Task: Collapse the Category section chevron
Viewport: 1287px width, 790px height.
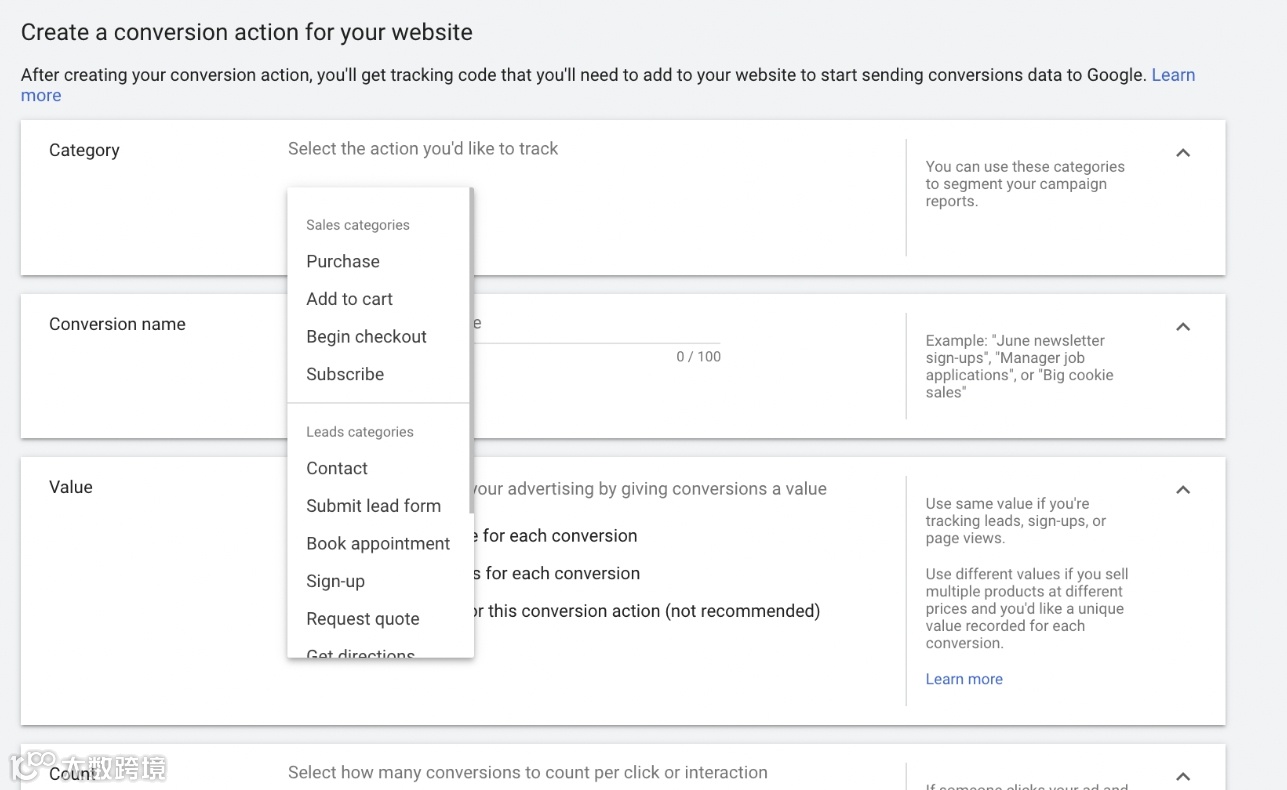Action: 1183,153
